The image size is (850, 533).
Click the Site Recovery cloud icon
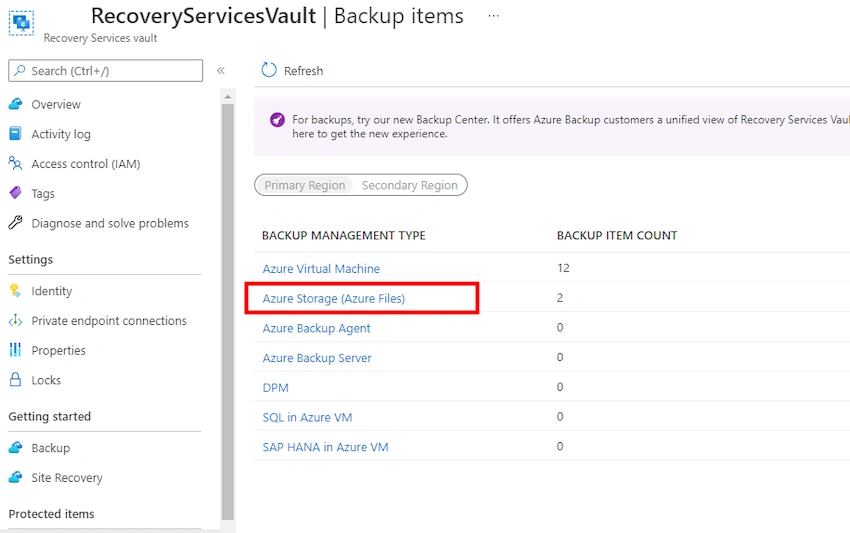coord(16,477)
